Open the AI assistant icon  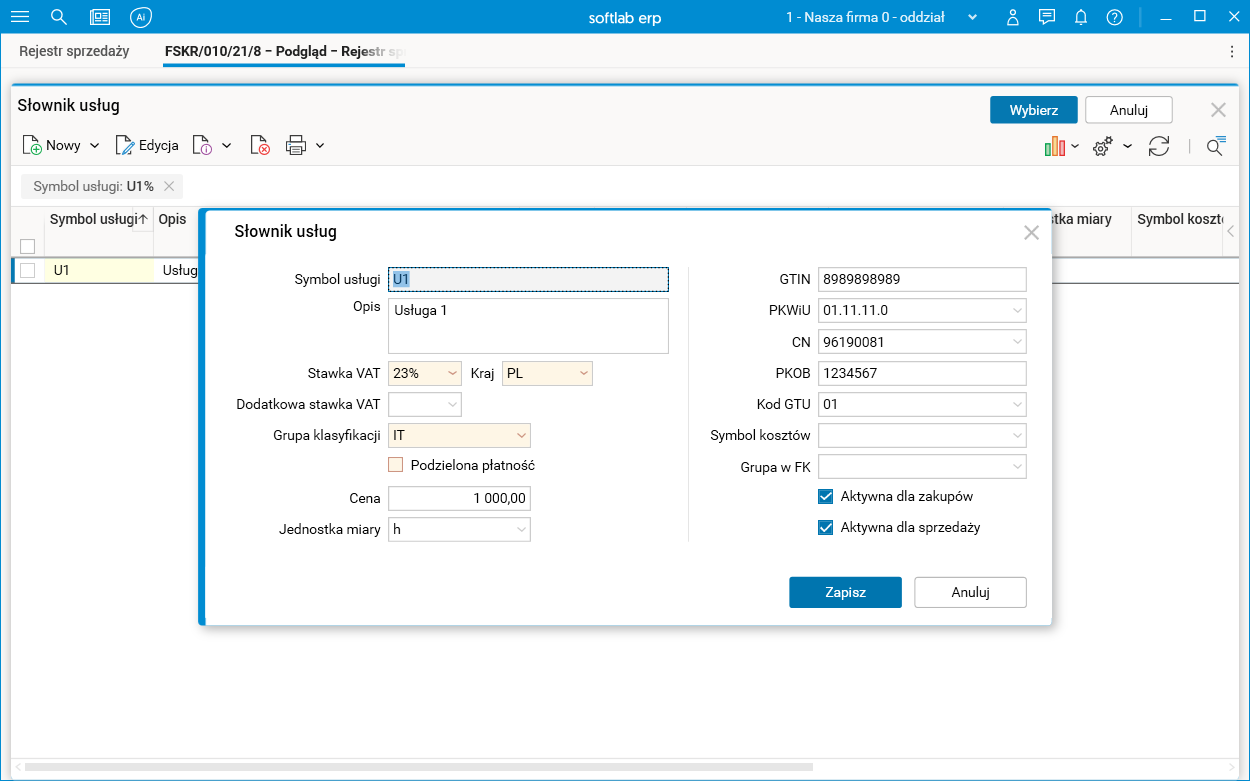pos(140,17)
